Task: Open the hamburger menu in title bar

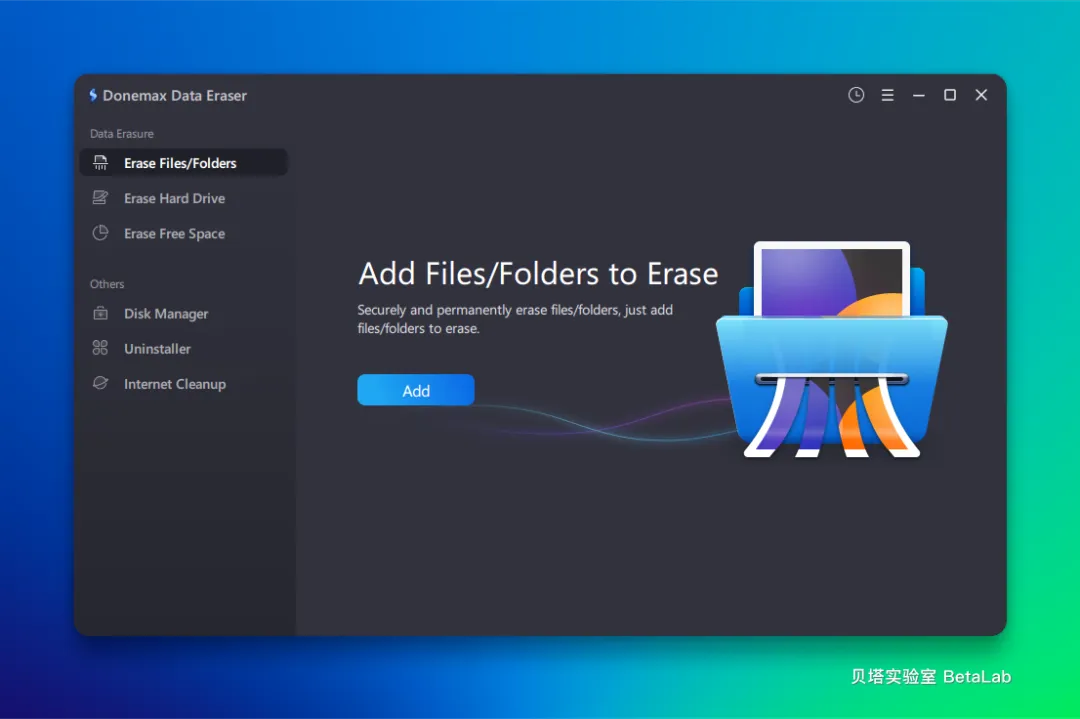Action: (x=888, y=95)
